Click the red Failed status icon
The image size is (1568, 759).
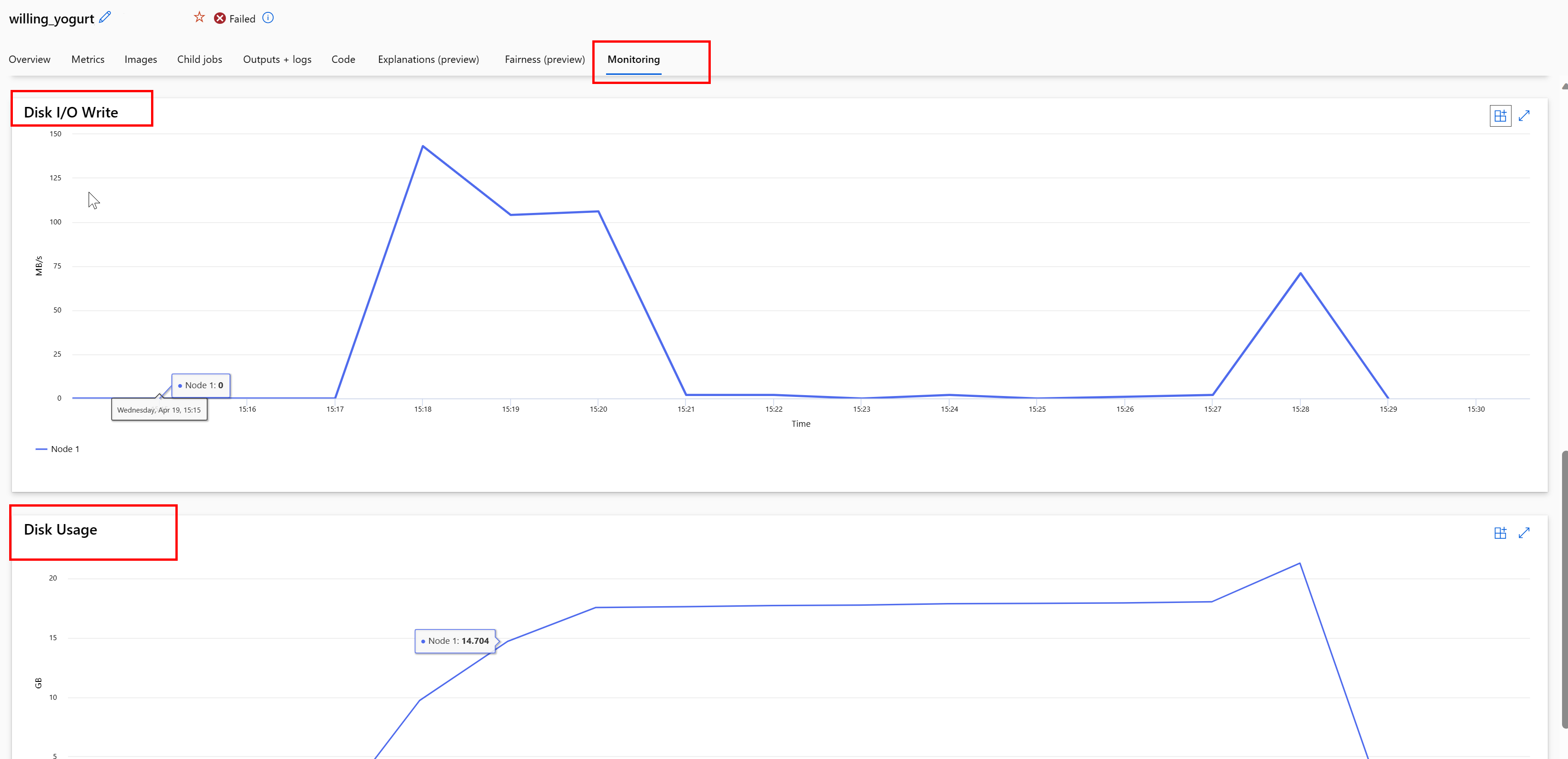pyautogui.click(x=220, y=18)
